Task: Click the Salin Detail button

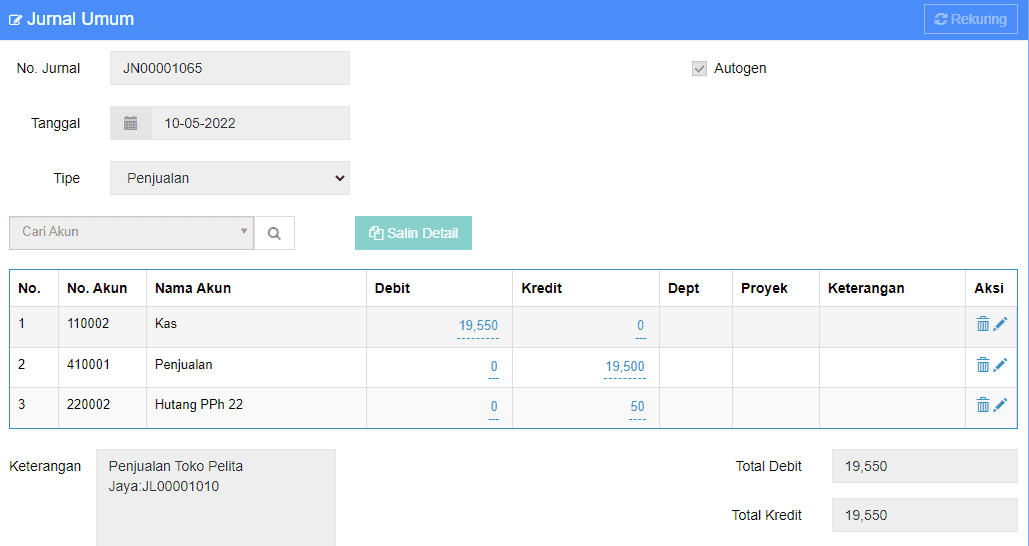Action: click(413, 233)
